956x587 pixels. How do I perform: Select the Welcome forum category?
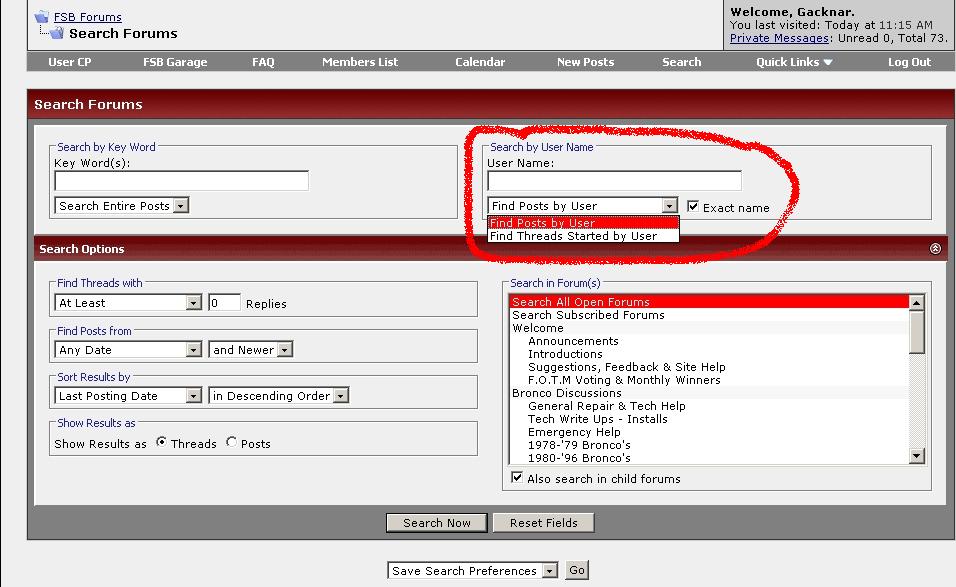click(x=709, y=328)
